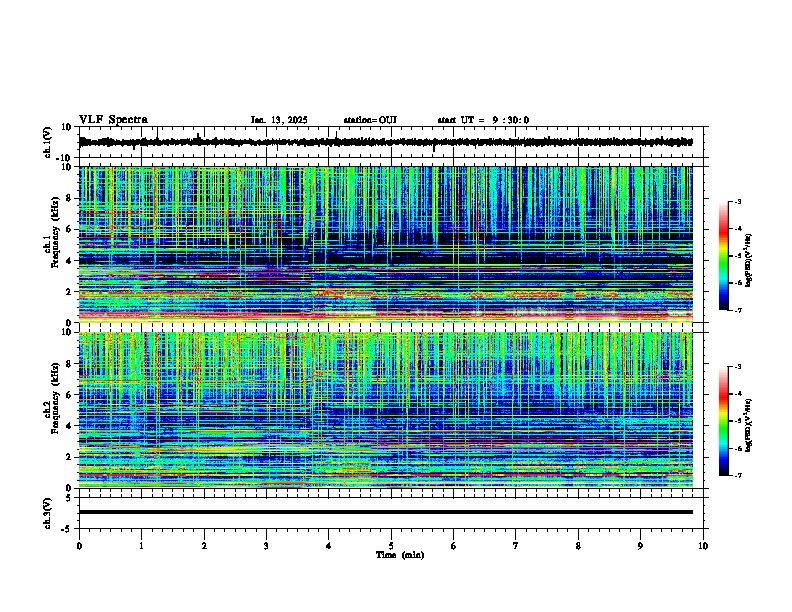Click the "ch.3(V)" axis label
The image size is (792, 612).
48,513
